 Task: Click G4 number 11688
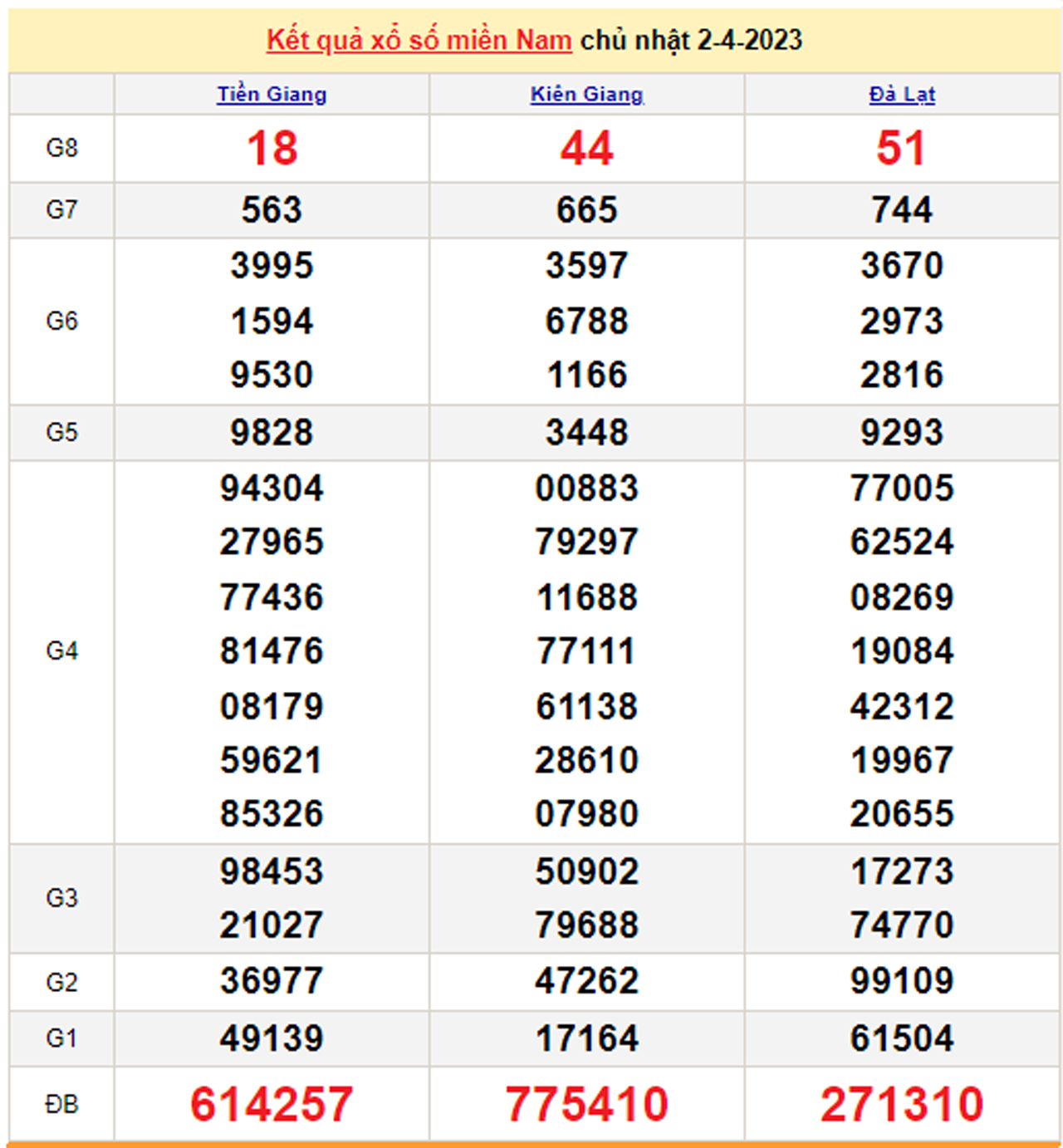coord(587,597)
